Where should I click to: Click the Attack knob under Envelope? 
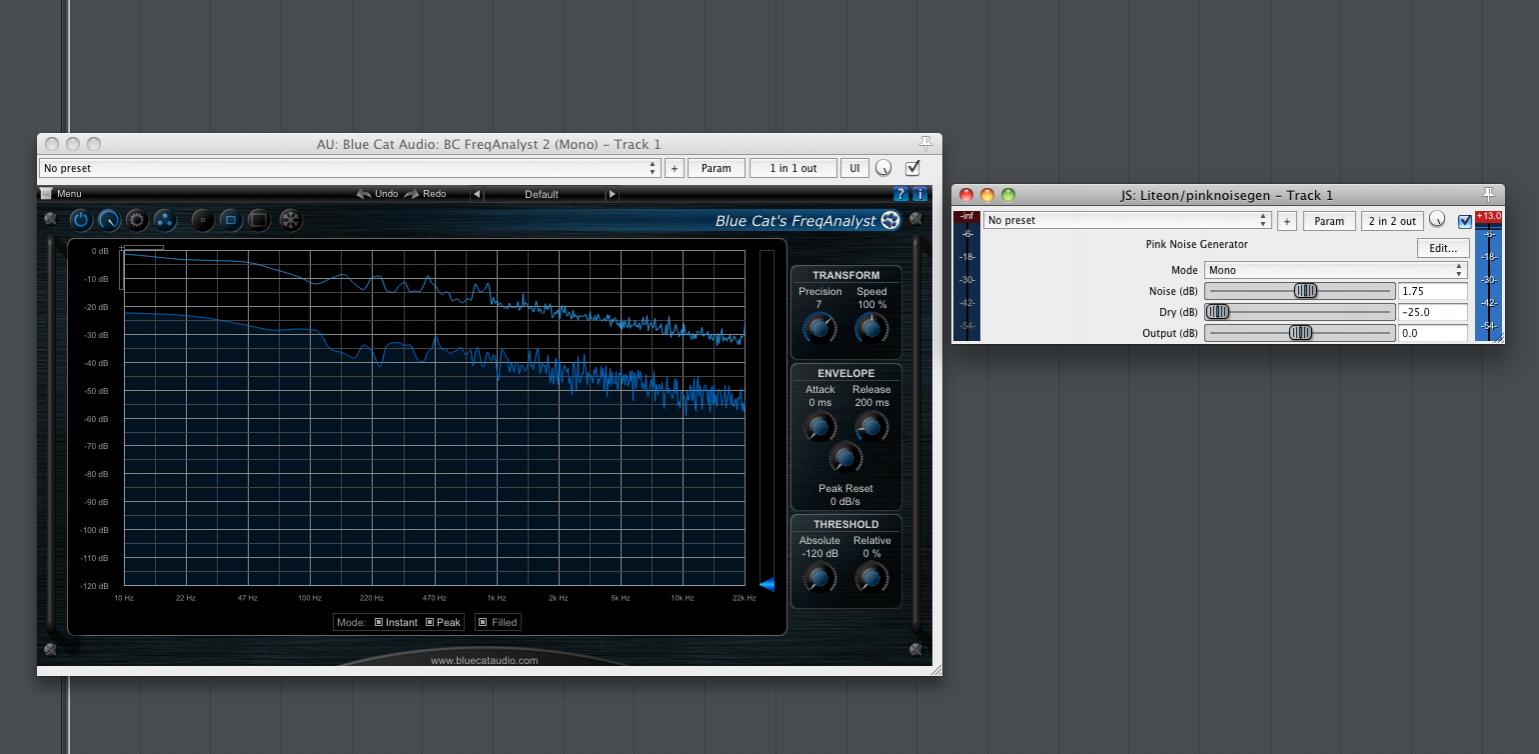pos(819,427)
